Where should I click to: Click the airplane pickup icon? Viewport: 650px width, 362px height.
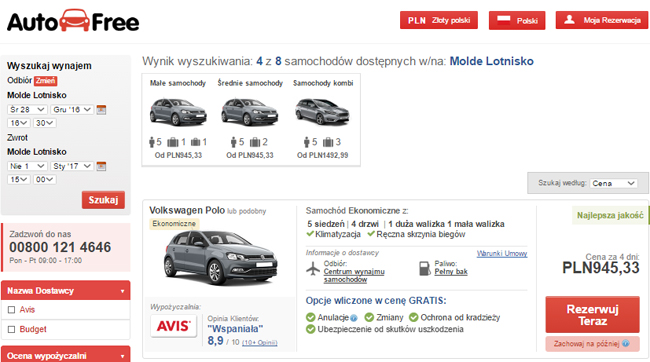coord(313,269)
